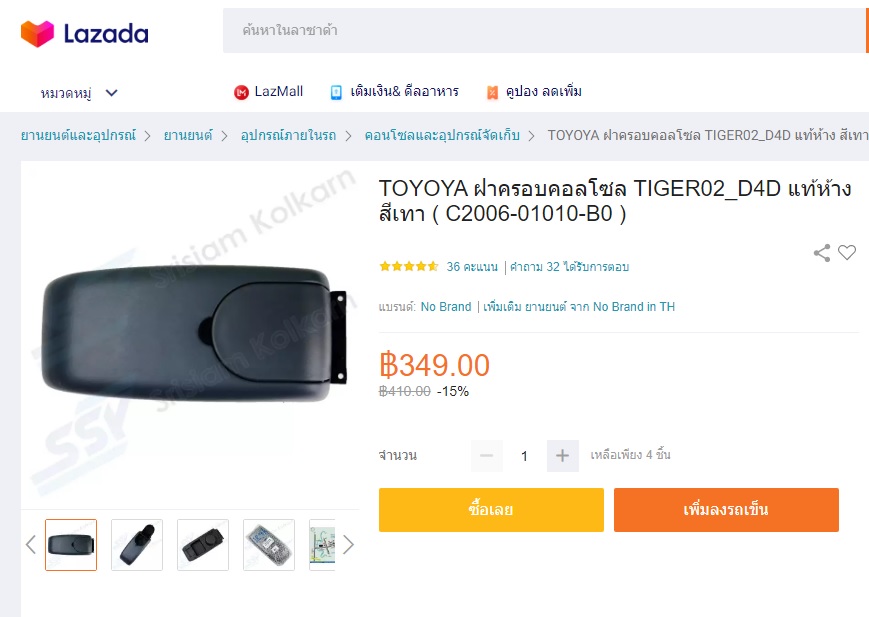Open the No Brand brand link
Screen dimensions: 869x617
pyautogui.click(x=446, y=307)
